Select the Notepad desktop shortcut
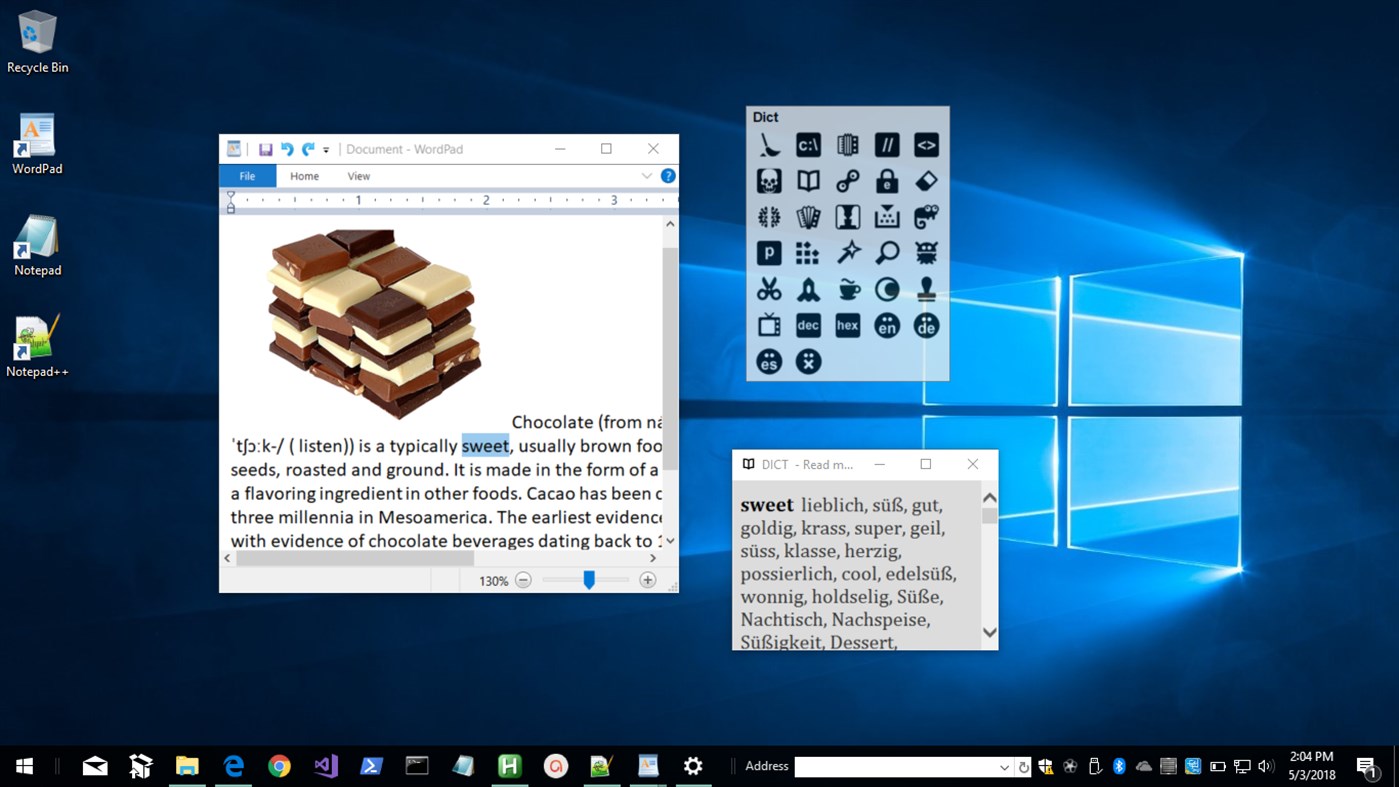This screenshot has height=787, width=1399. click(x=37, y=246)
